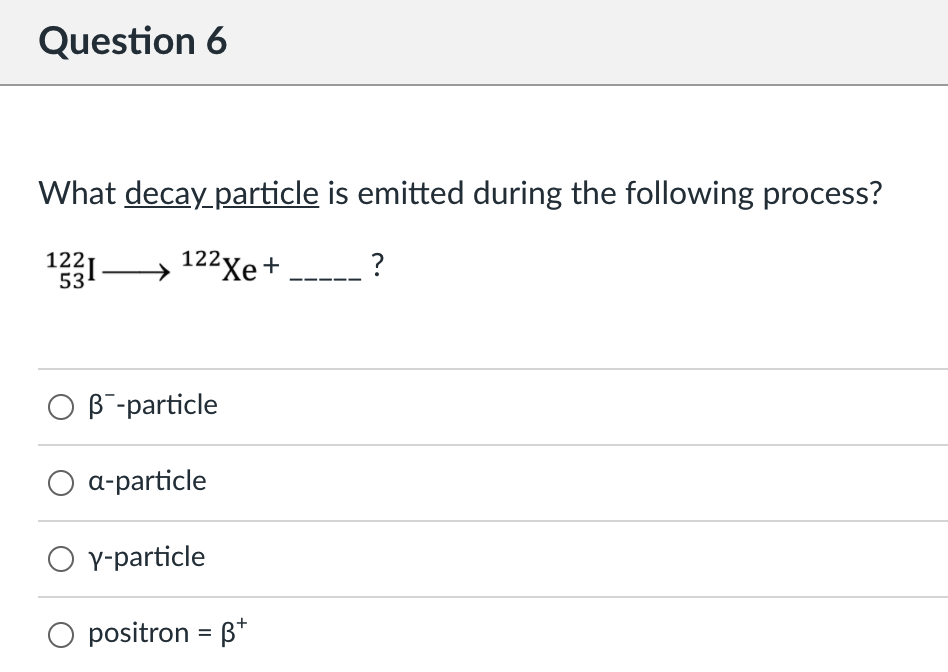
Task: Click the nuclear decay equation
Action: pos(210,267)
